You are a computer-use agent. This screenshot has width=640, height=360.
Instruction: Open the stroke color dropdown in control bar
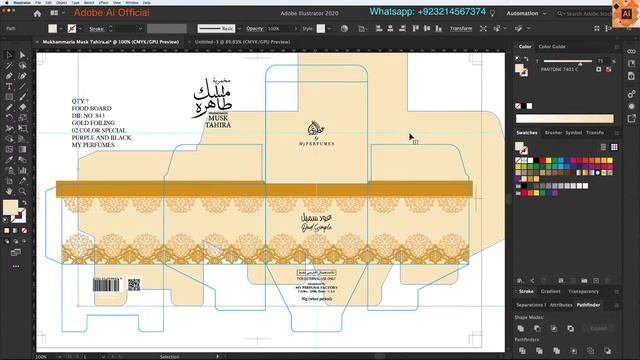(x=80, y=29)
